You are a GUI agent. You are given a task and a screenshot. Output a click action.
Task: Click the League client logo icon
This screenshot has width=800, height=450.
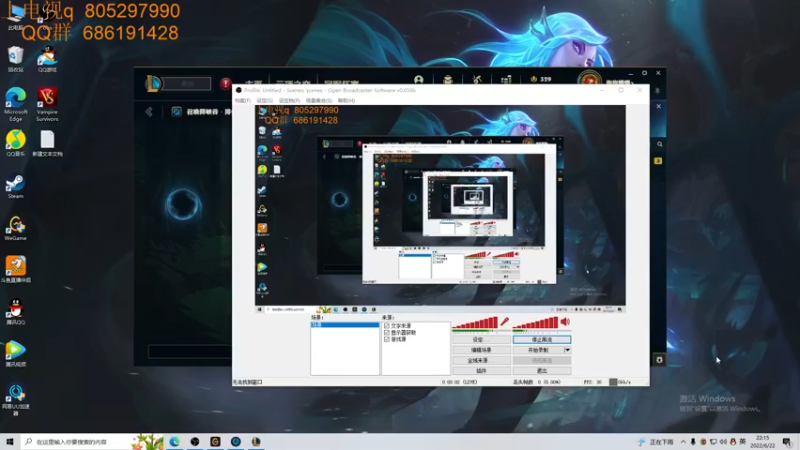153,83
